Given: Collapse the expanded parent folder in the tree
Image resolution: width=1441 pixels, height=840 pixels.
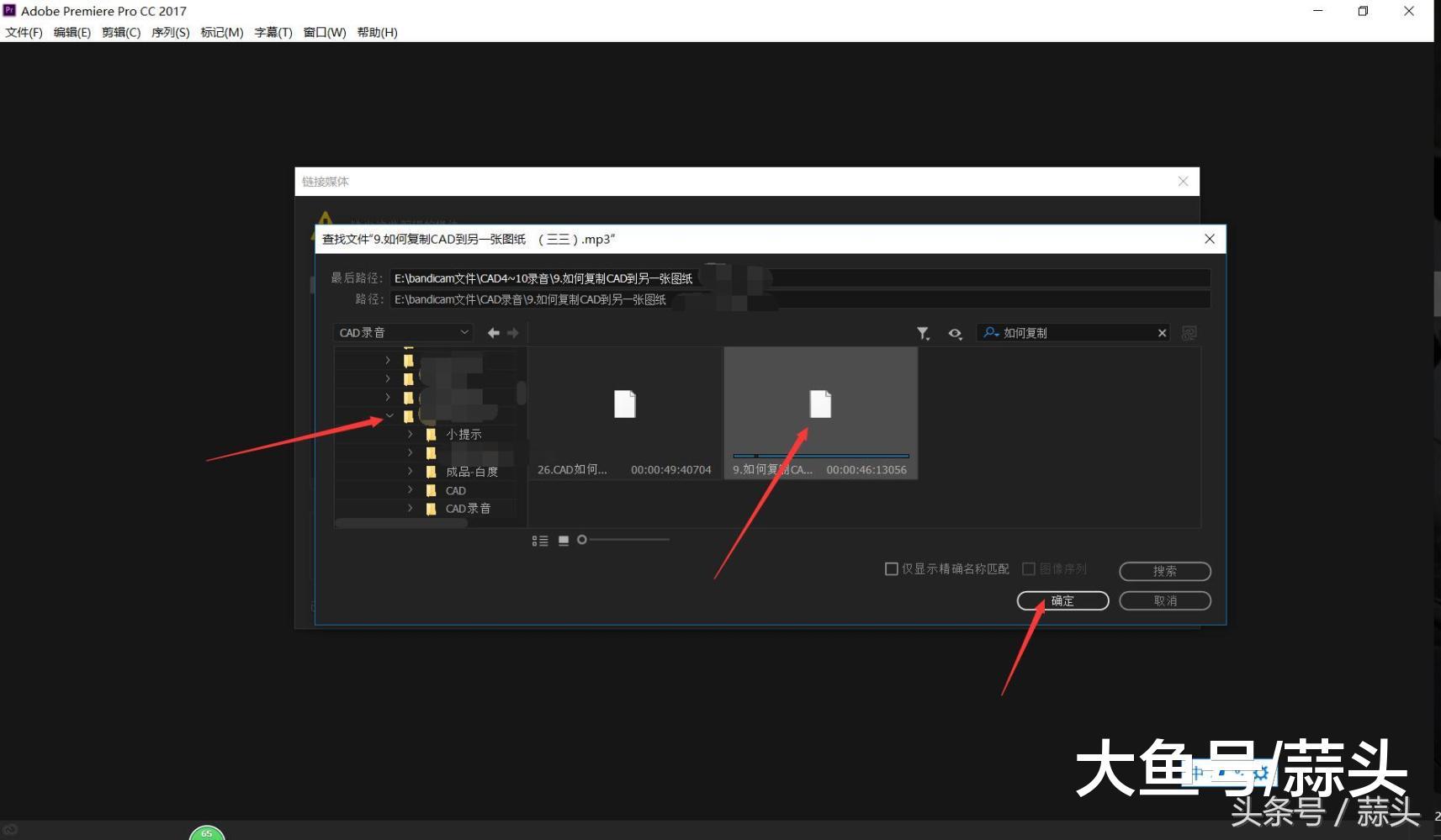Looking at the screenshot, I should point(389,415).
